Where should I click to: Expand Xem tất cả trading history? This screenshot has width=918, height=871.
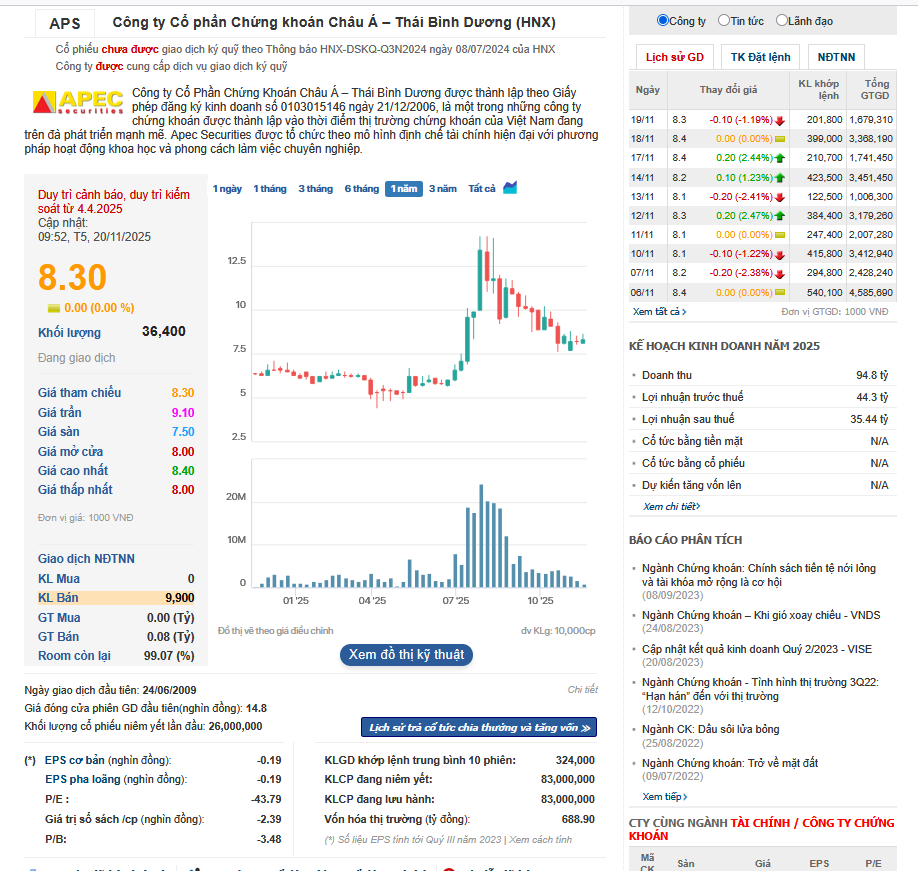coord(659,311)
